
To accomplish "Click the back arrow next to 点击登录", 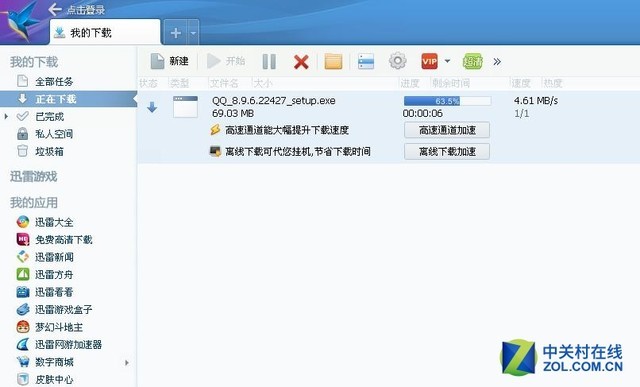I will pyautogui.click(x=55, y=9).
